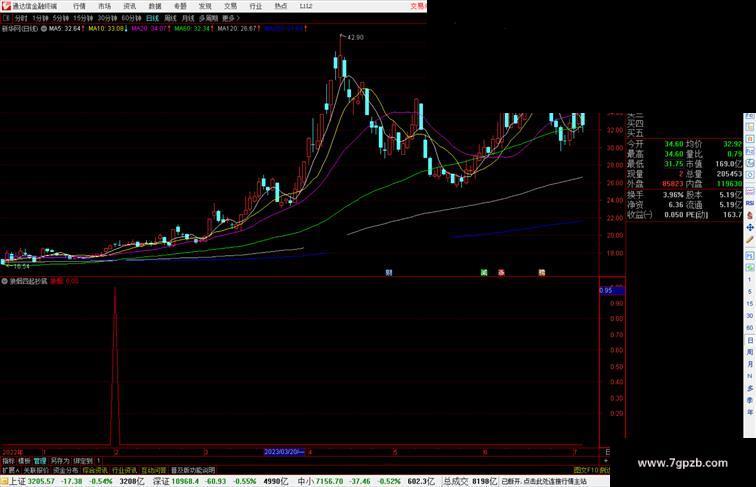This screenshot has width=756, height=487.
Task: Switch chart to 30分钟 period
Action: coord(107,18)
